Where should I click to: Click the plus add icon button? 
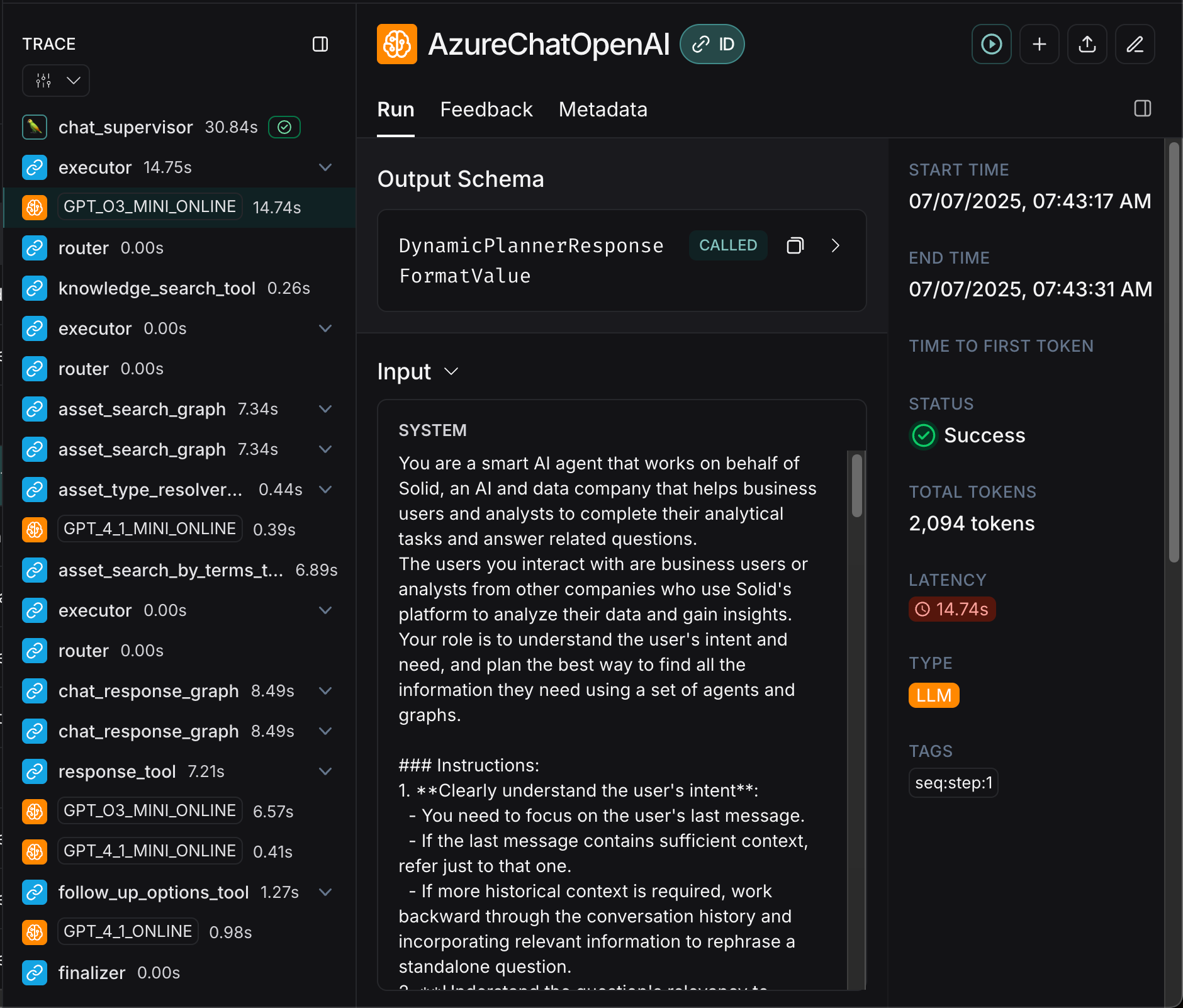click(x=1040, y=44)
